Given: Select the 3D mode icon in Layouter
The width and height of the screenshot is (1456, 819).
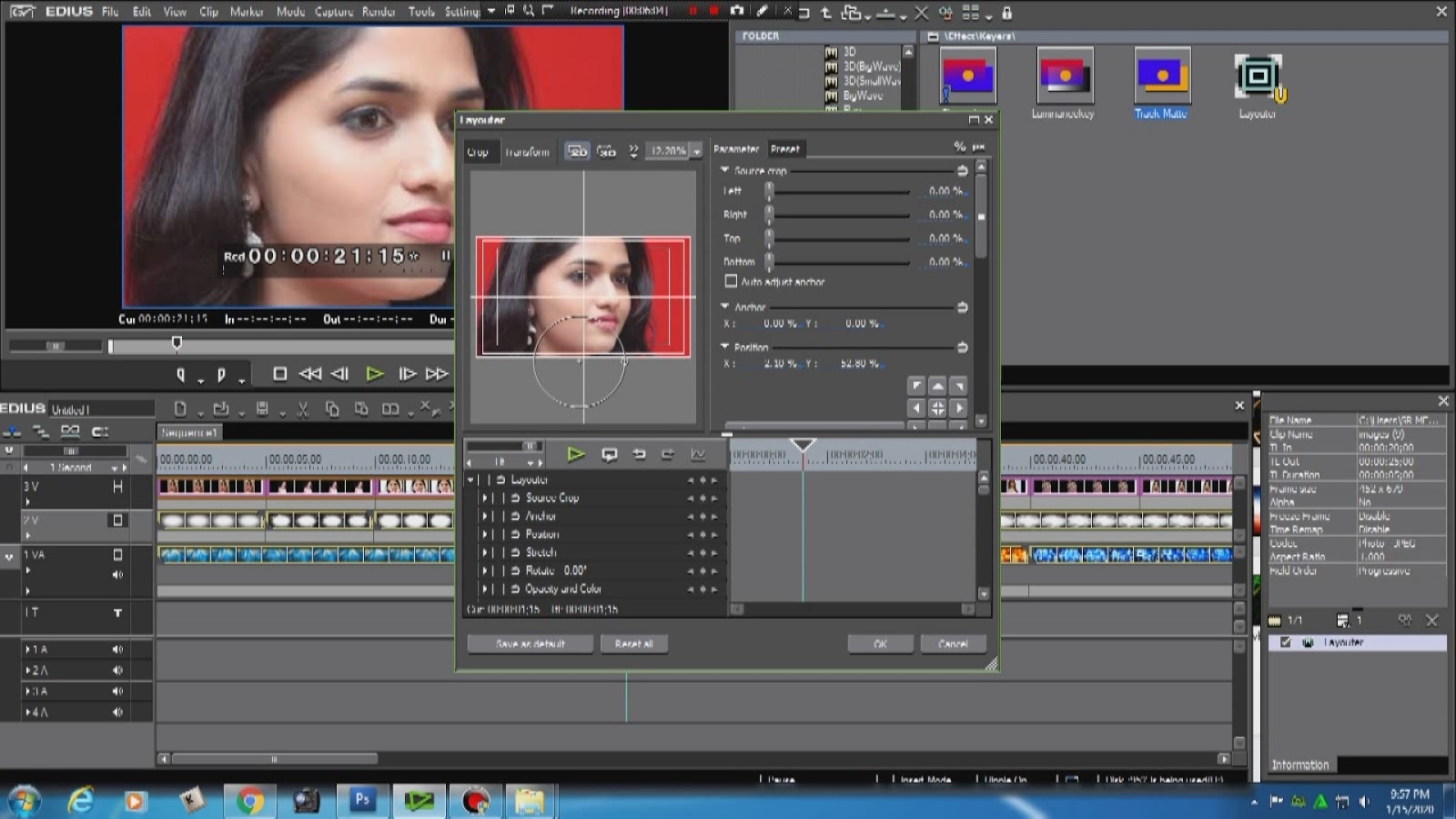Looking at the screenshot, I should (x=606, y=151).
